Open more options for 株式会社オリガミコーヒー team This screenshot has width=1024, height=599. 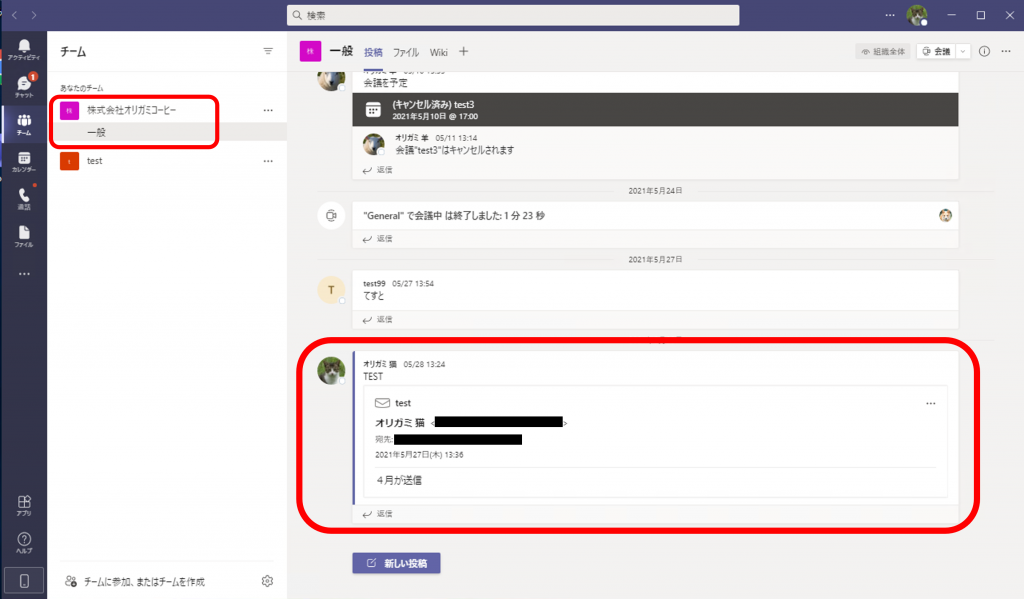click(268, 110)
